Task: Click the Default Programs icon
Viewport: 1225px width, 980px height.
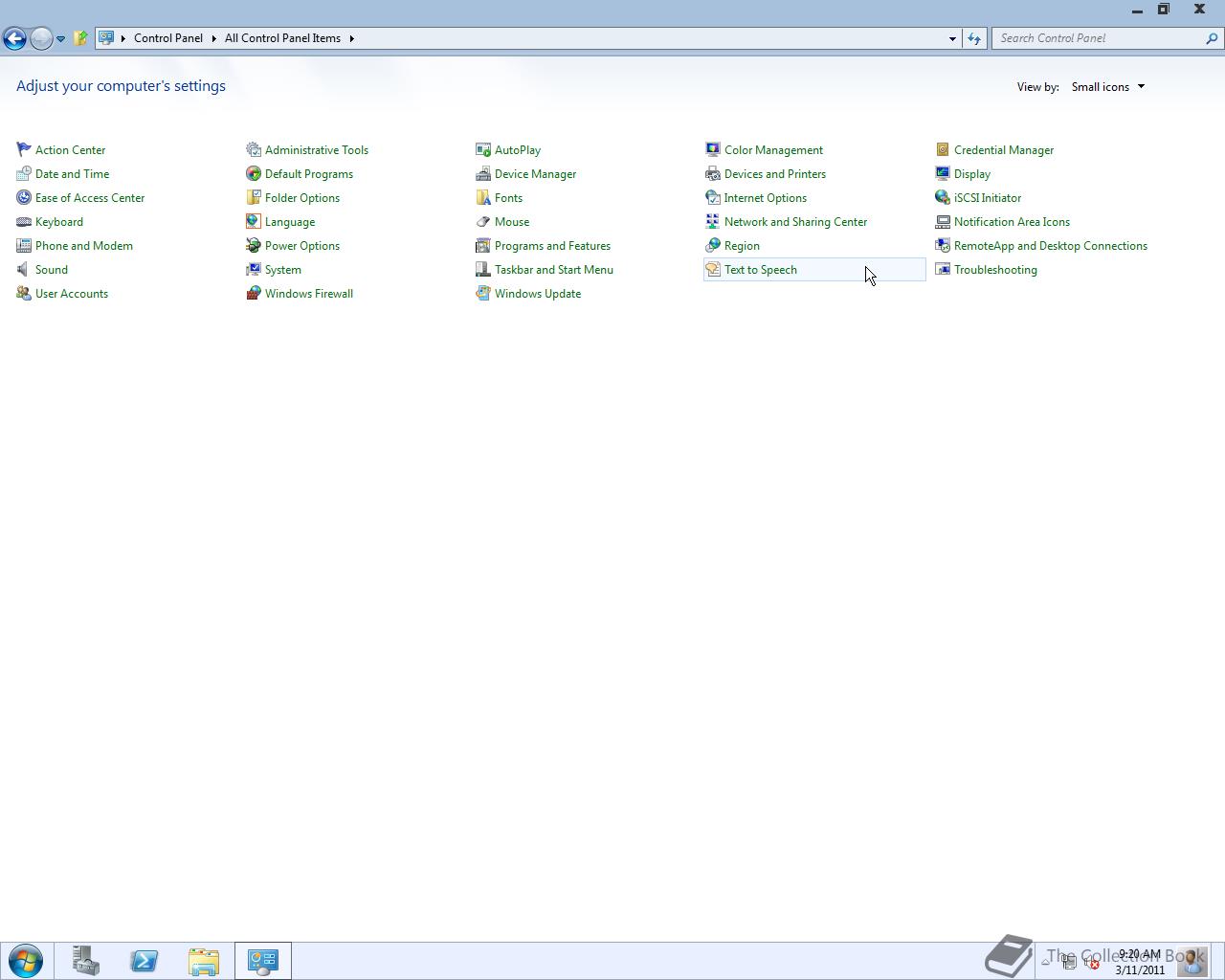Action: [254, 173]
